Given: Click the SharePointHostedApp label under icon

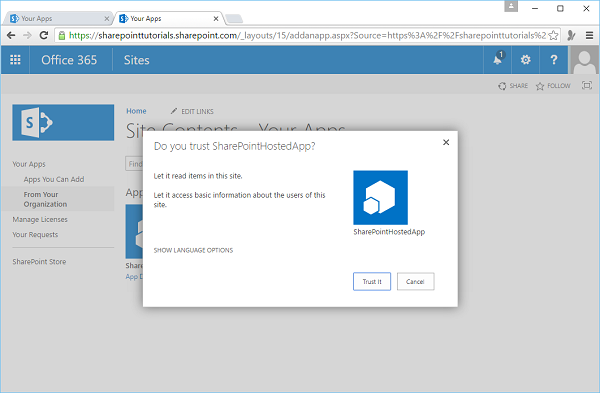Looking at the screenshot, I should pos(389,232).
